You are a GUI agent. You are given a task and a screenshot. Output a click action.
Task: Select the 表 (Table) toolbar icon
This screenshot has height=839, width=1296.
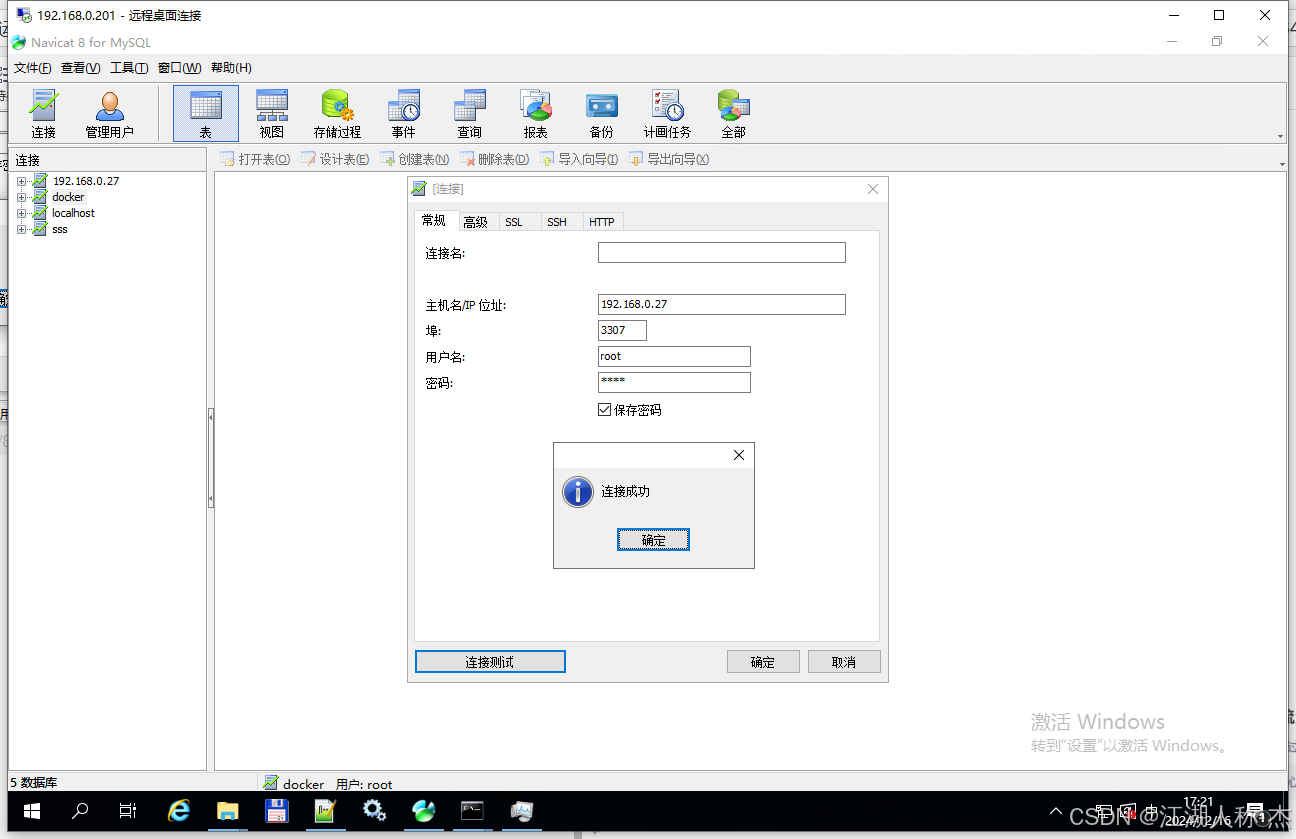tap(206, 113)
